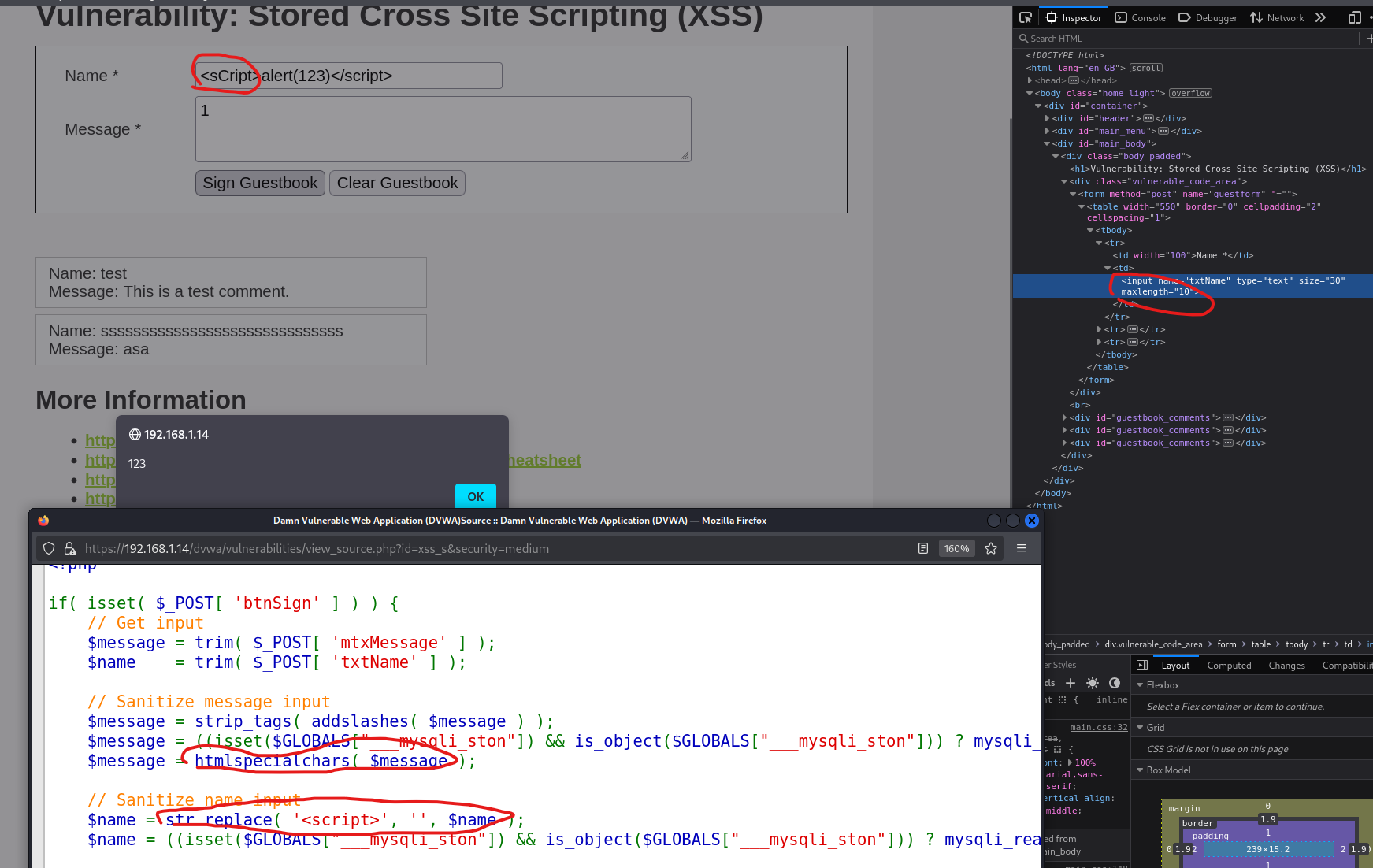Toggle the cls class panel button
1373x868 pixels.
1049,683
